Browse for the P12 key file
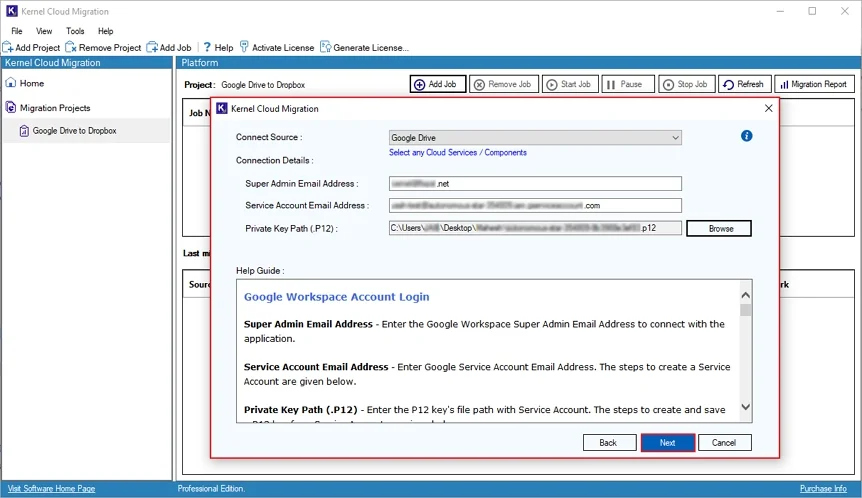 [719, 229]
